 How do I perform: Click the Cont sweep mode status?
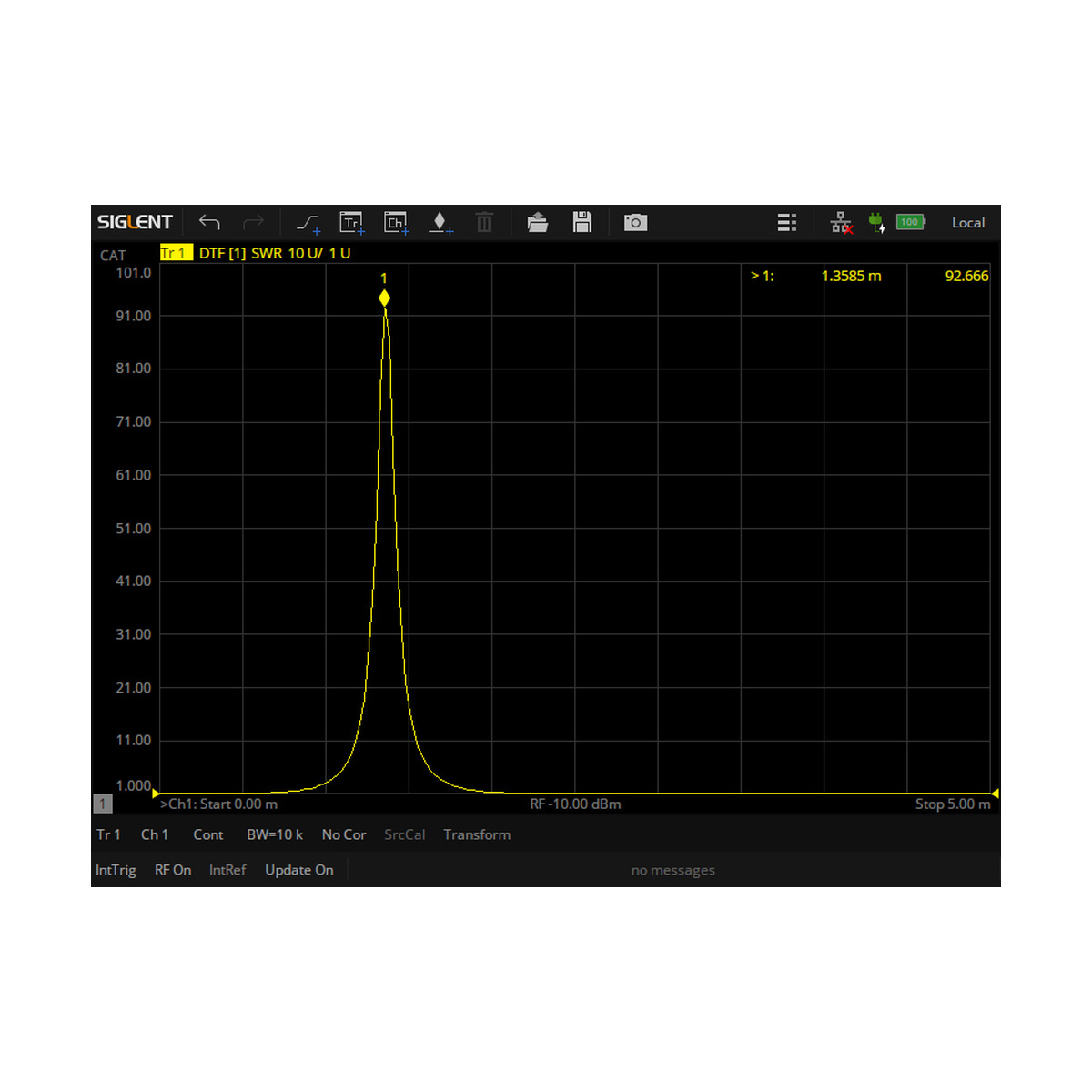(208, 834)
